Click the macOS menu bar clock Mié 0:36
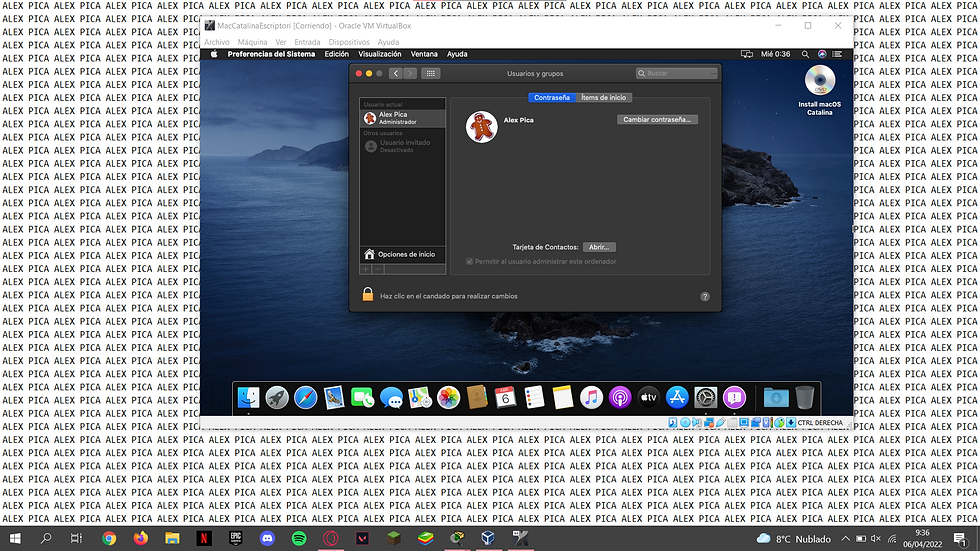 tap(776, 54)
